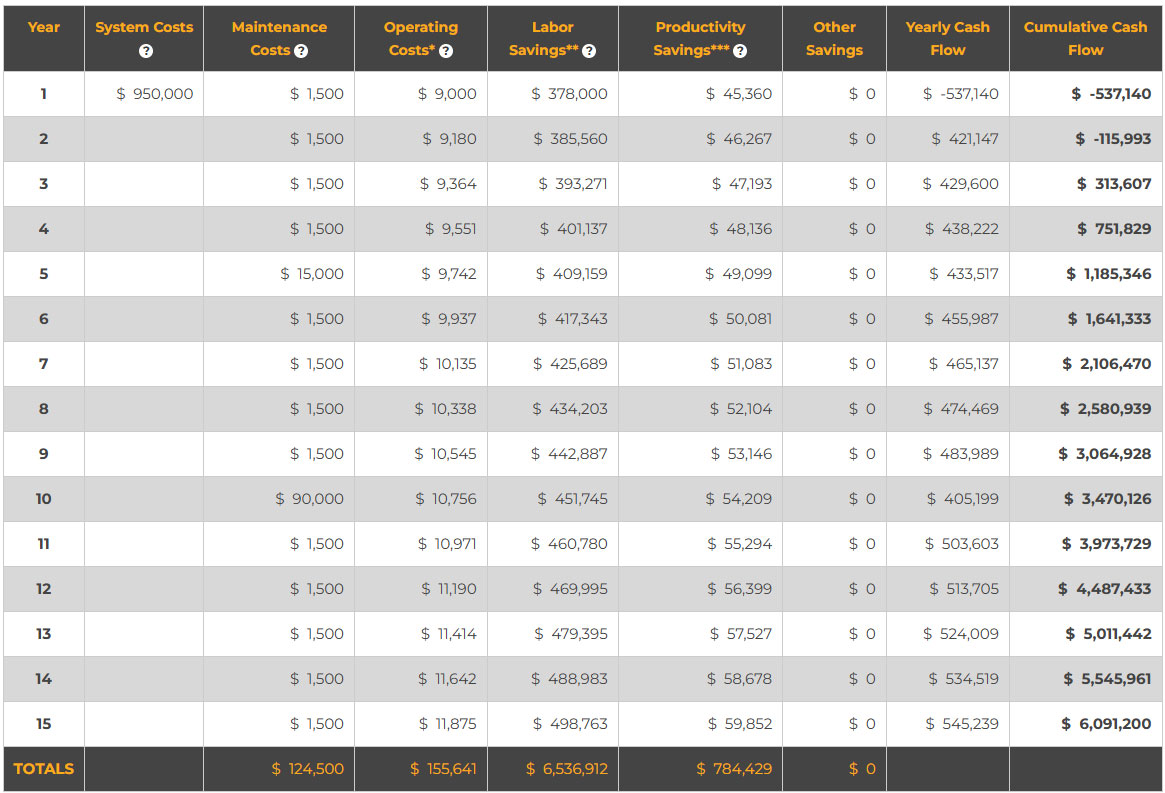Click the year 15 row number
Screen dimensions: 1165x793
44,724
